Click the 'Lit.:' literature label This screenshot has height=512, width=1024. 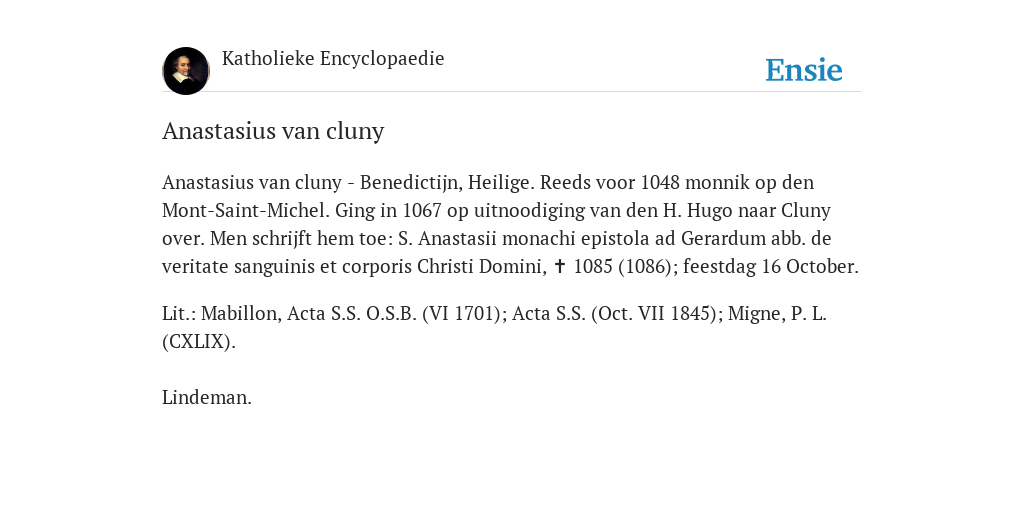click(x=179, y=313)
